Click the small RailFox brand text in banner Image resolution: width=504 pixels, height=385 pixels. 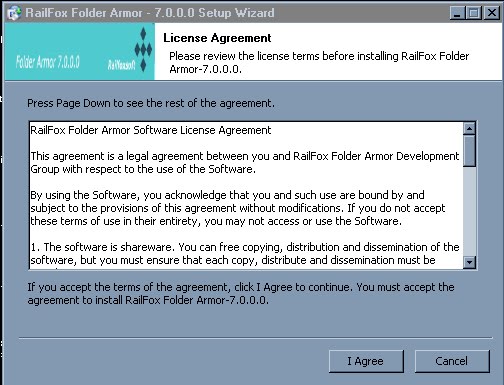tap(121, 64)
